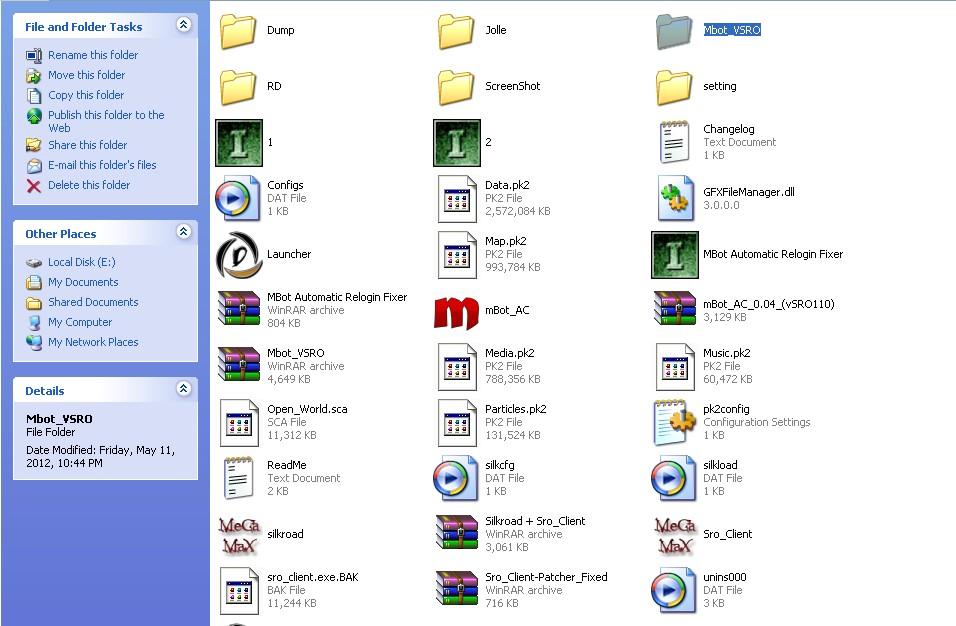Open the MBot Automatic Relogin Fixer application
The image size is (956, 626).
pyautogui.click(x=674, y=255)
